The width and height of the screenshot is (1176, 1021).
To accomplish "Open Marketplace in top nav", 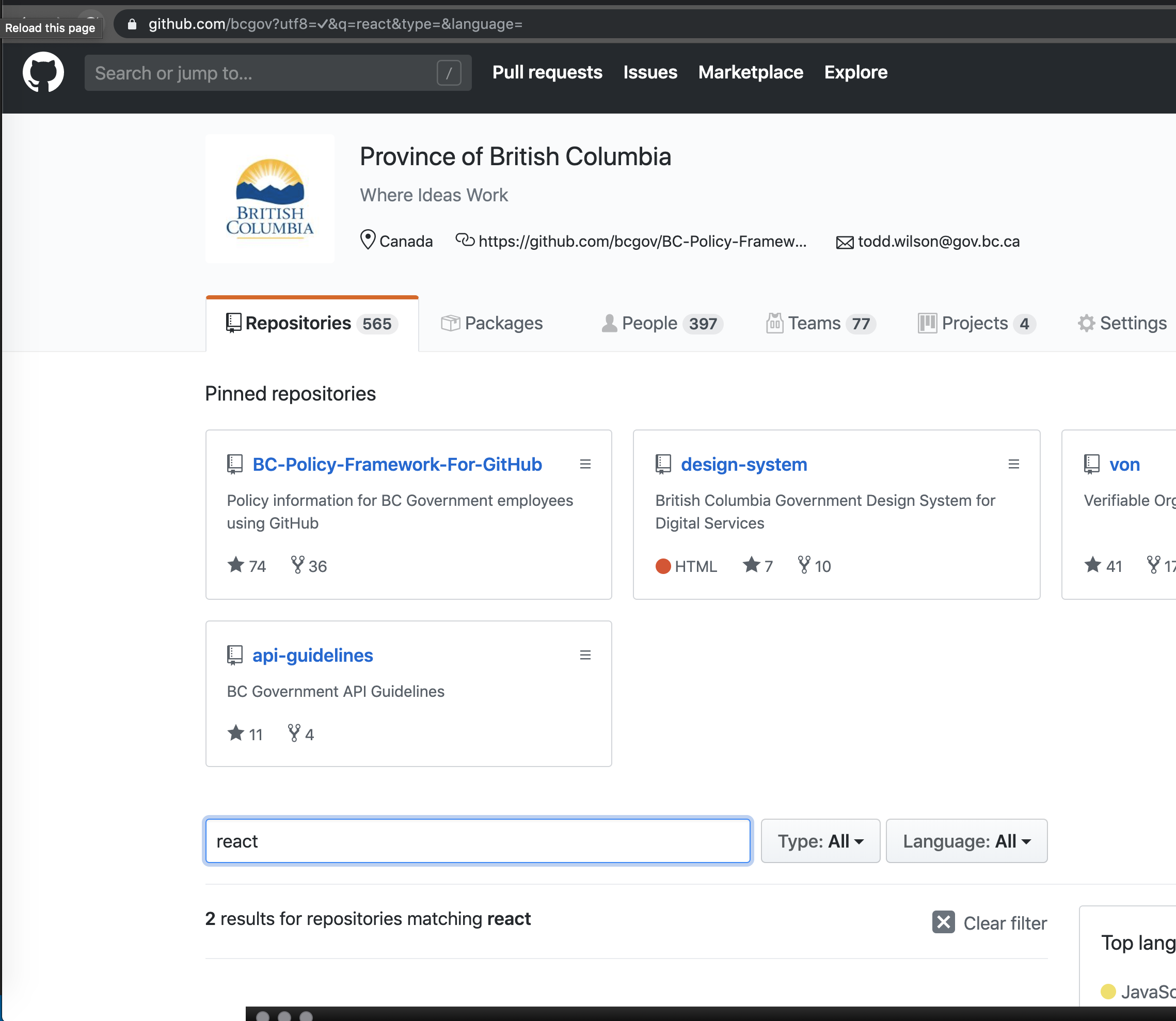I will click(751, 72).
